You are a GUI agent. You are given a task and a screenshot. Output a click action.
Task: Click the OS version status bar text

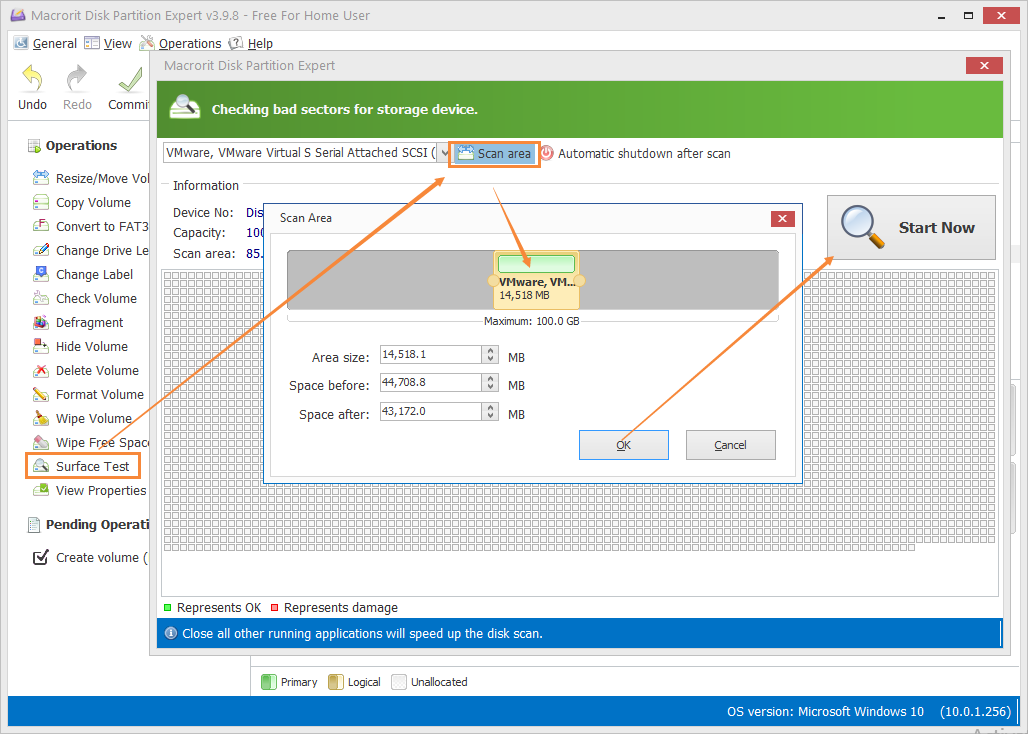[825, 711]
